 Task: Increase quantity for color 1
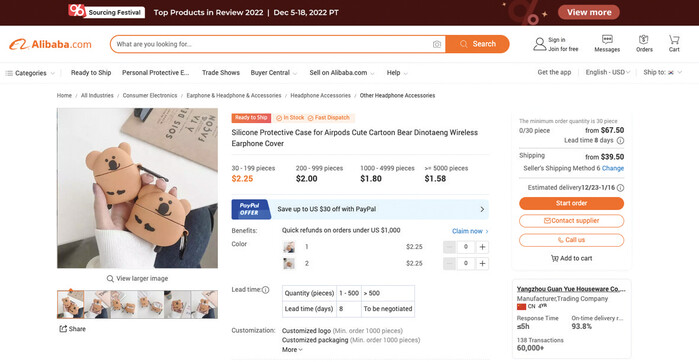pos(482,247)
